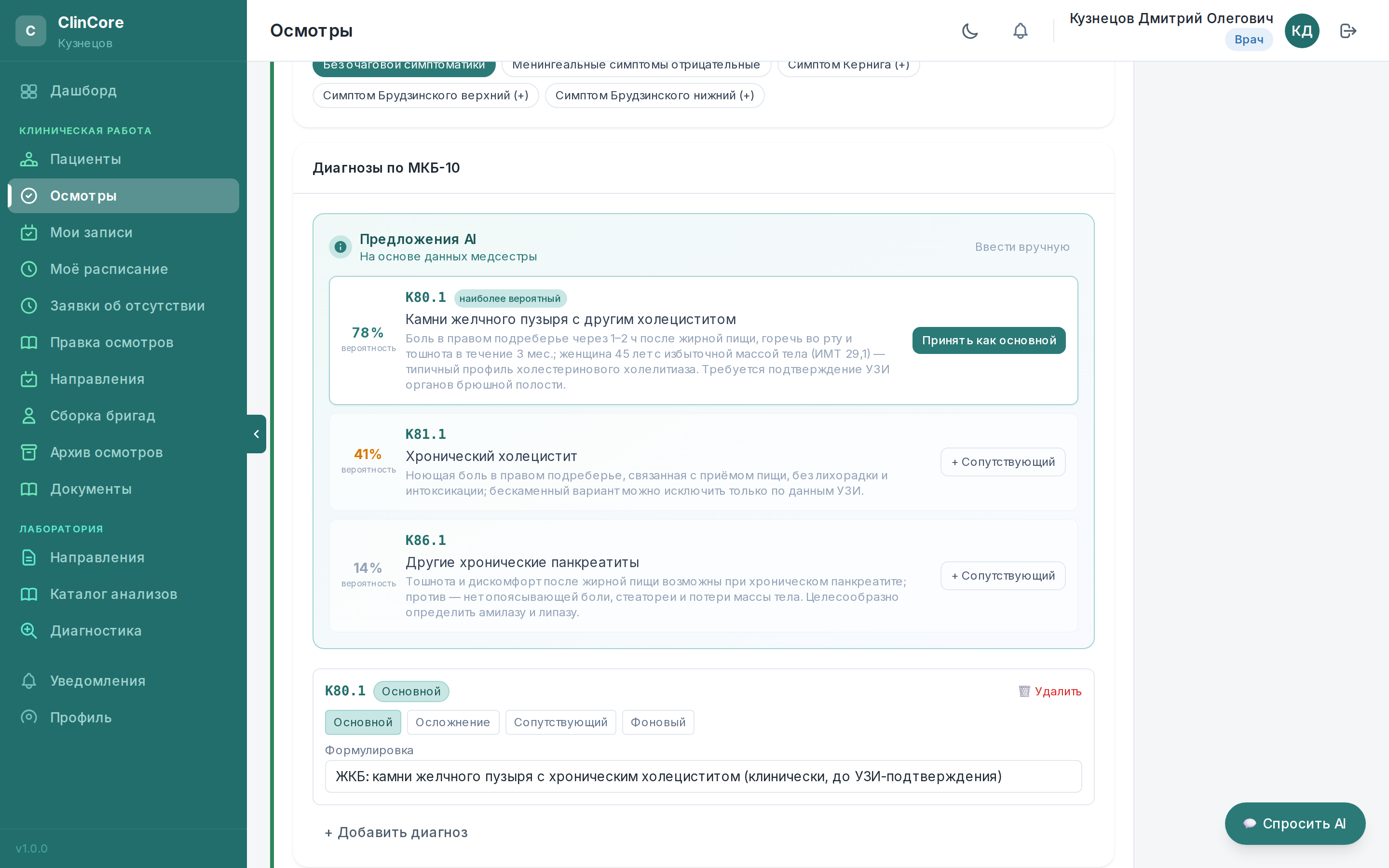Open Правка осмотров

(123, 342)
